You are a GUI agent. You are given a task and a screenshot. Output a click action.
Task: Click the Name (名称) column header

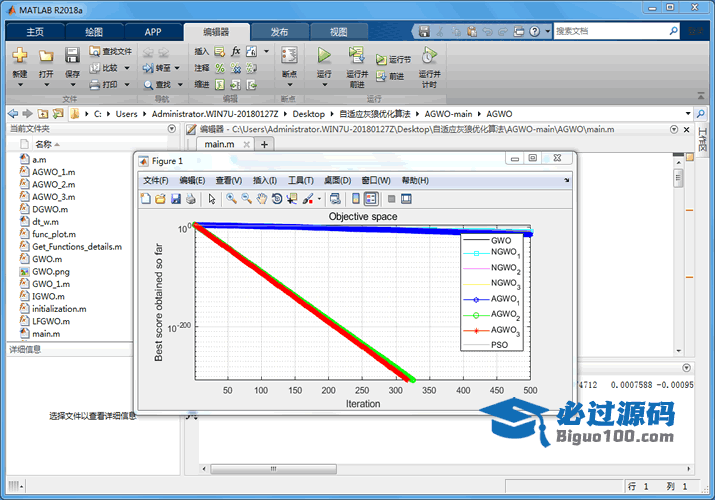pos(44,144)
